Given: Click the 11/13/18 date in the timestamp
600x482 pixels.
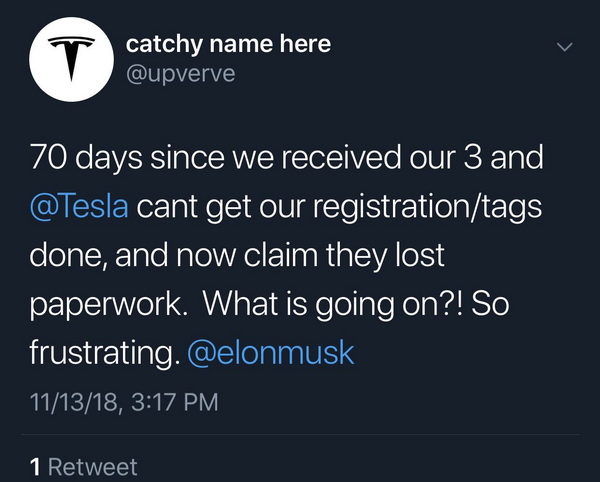Looking at the screenshot, I should (74, 402).
